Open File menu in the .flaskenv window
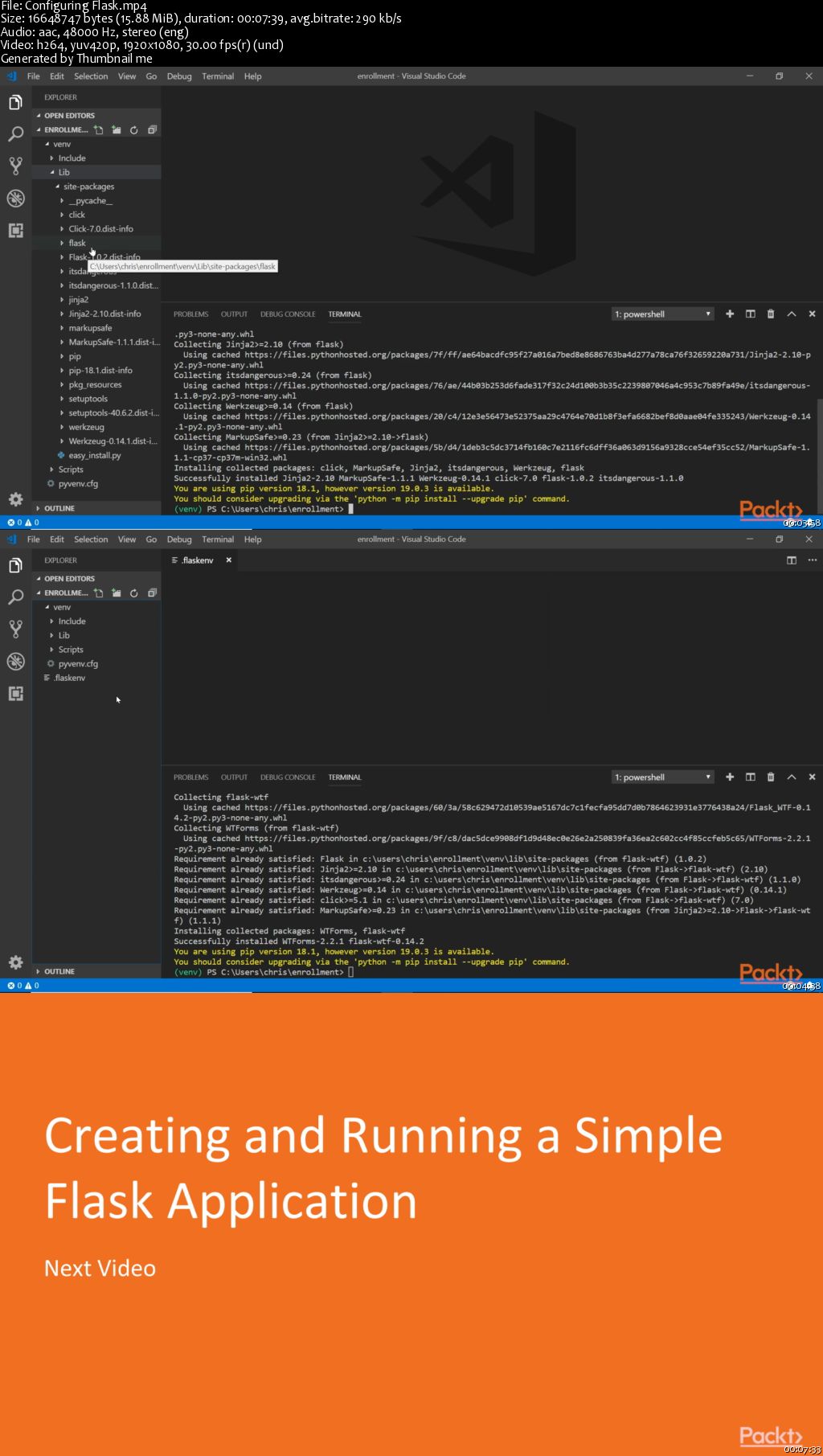This screenshot has width=823, height=1456. pyautogui.click(x=34, y=539)
